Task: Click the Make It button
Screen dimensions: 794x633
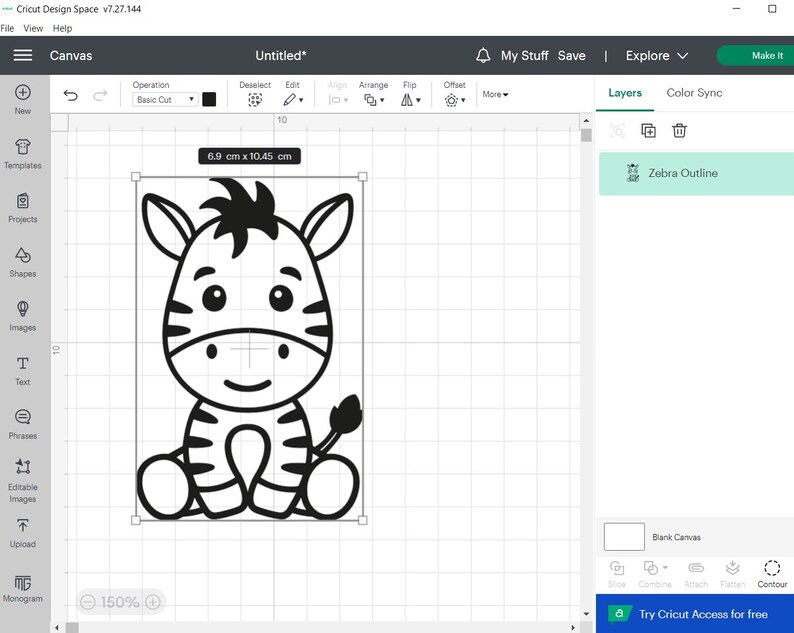Action: click(756, 55)
